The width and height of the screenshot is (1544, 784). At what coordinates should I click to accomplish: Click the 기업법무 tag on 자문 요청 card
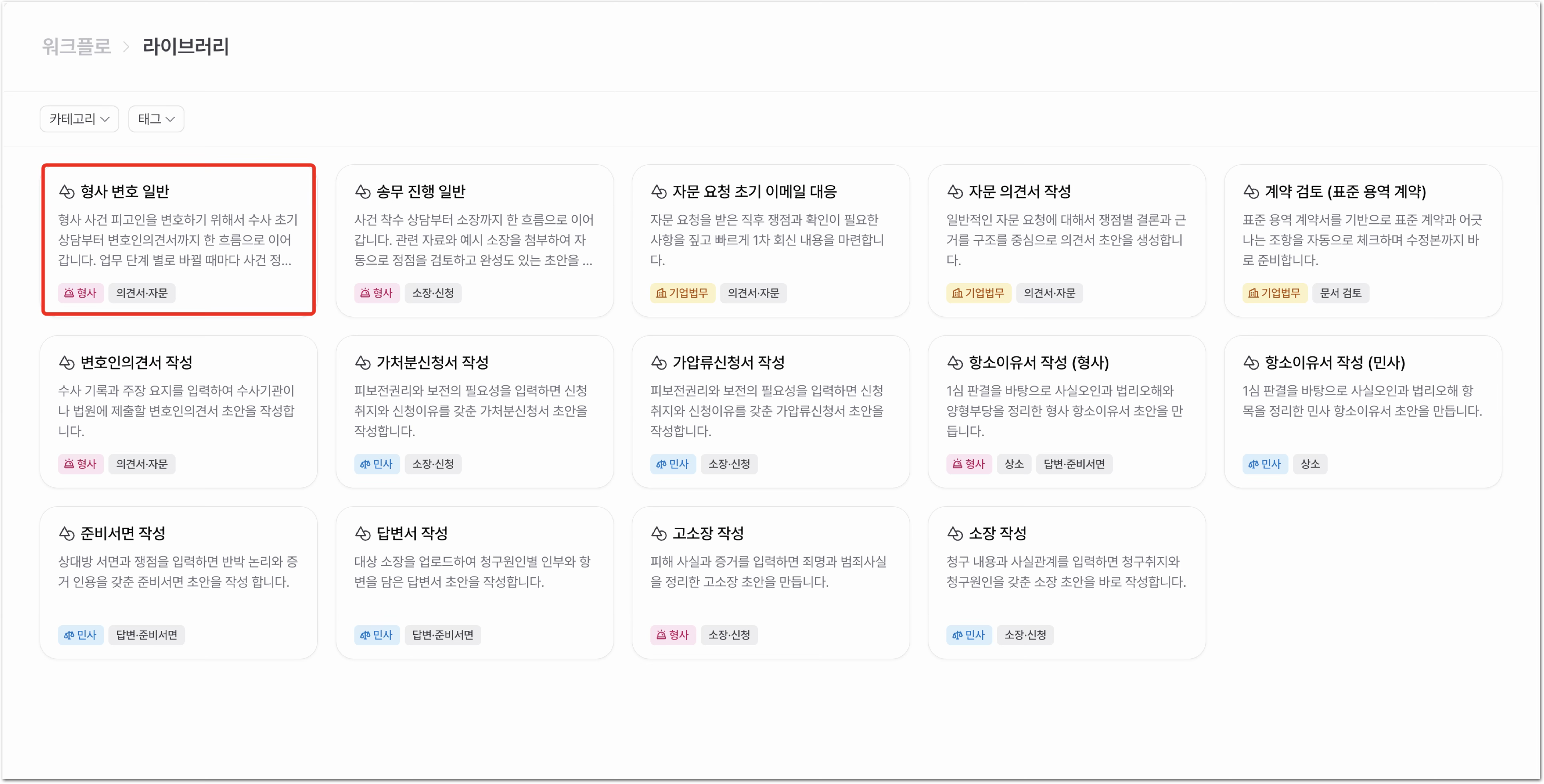[x=682, y=293]
